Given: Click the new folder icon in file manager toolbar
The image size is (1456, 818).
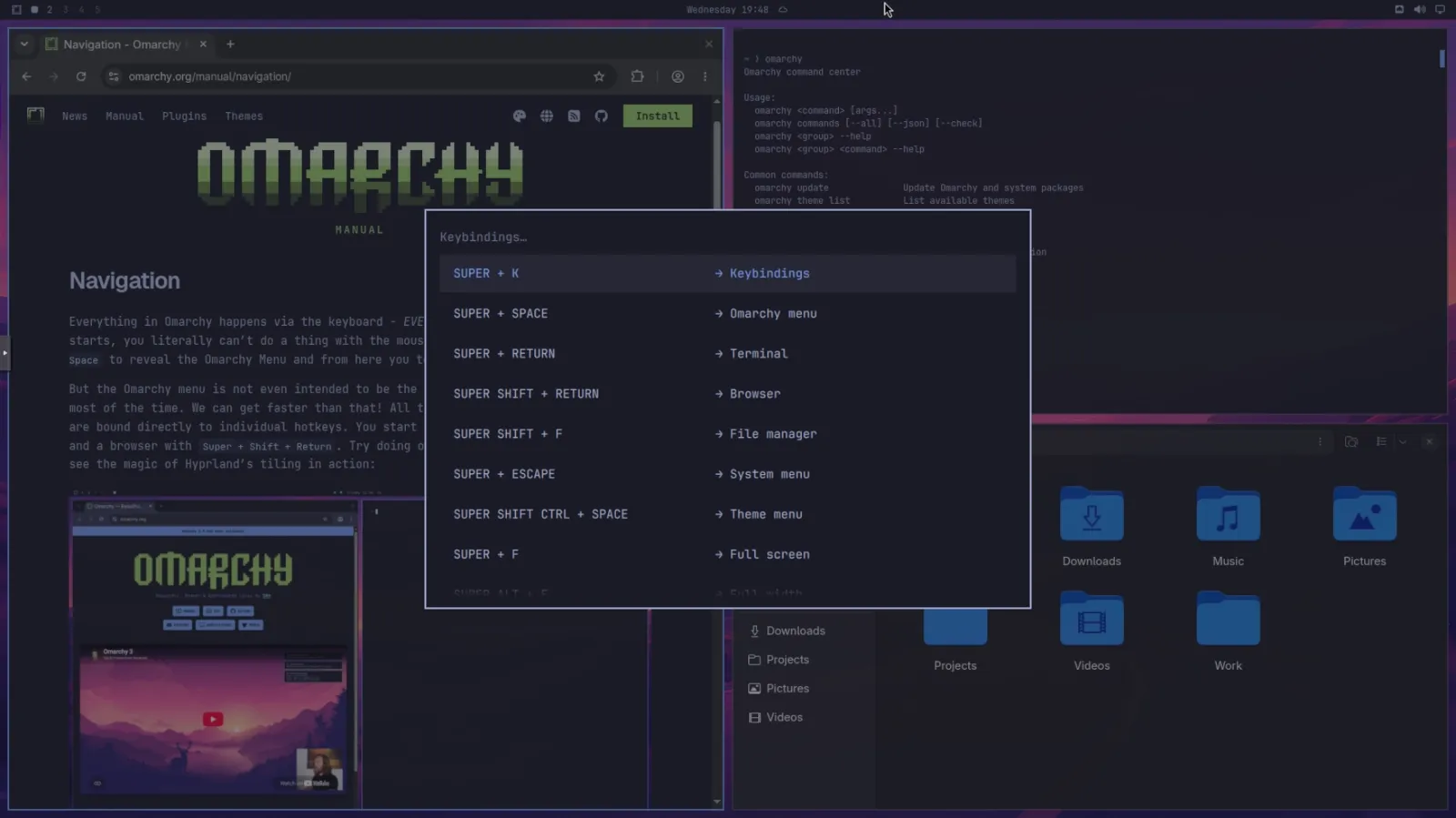Looking at the screenshot, I should point(1351,441).
